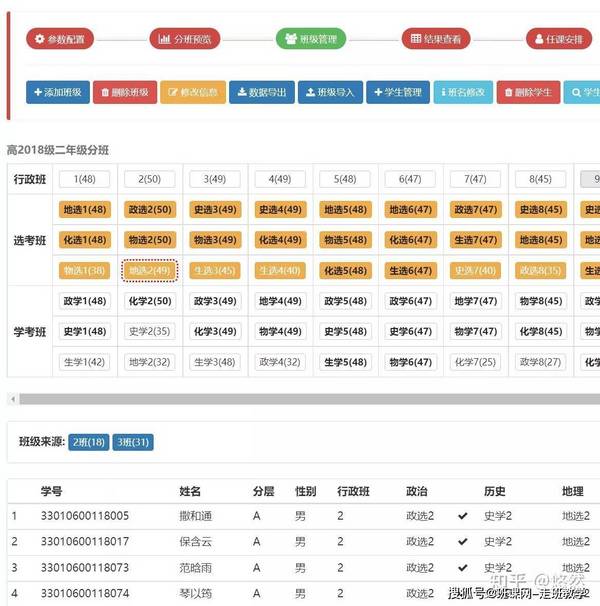This screenshot has height=606, width=600.
Task: Select administrative class 5(48)
Action: 345,179
